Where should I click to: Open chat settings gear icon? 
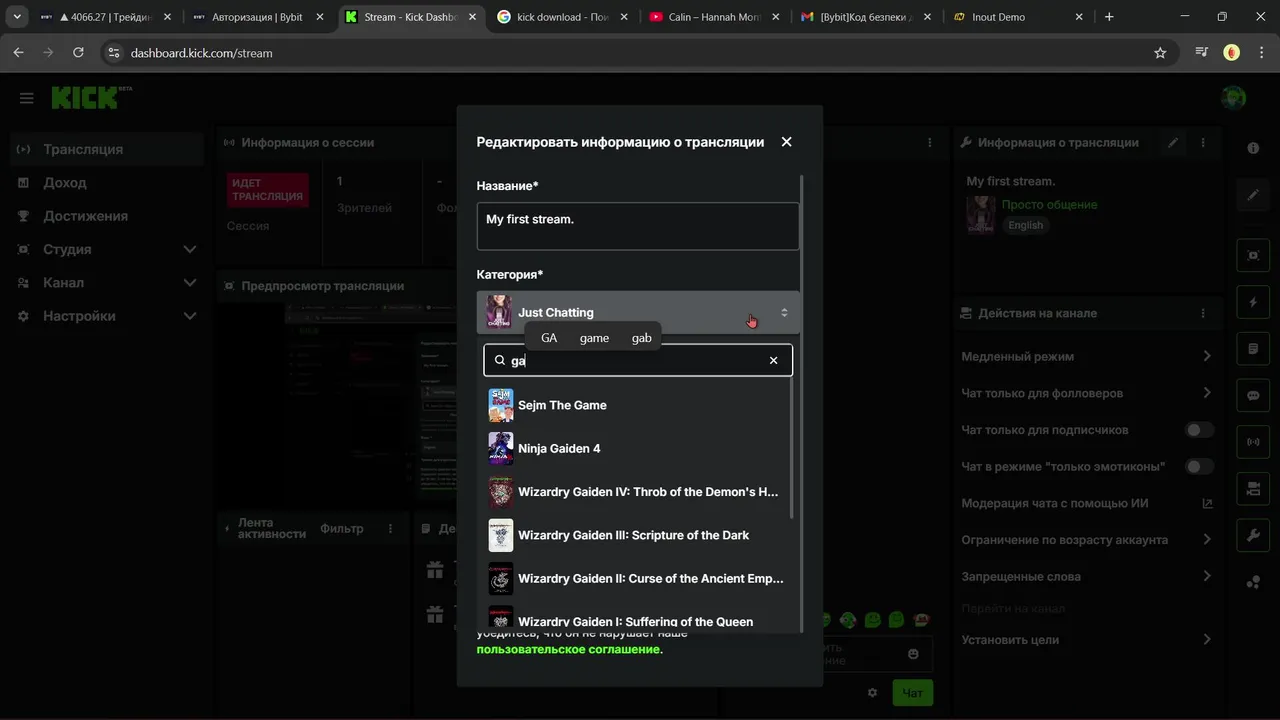pyautogui.click(x=872, y=692)
